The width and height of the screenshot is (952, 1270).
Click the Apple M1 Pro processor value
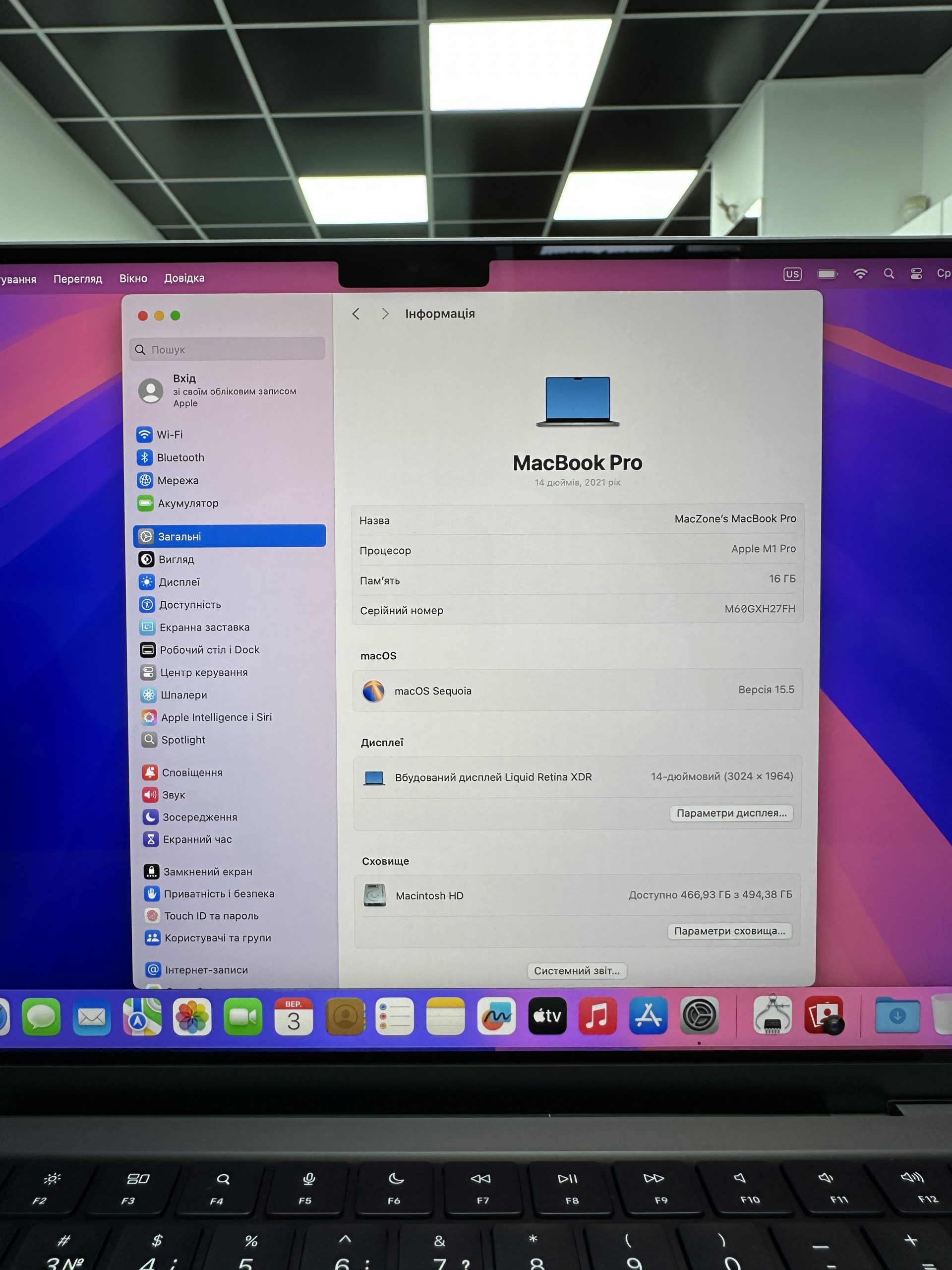click(763, 548)
